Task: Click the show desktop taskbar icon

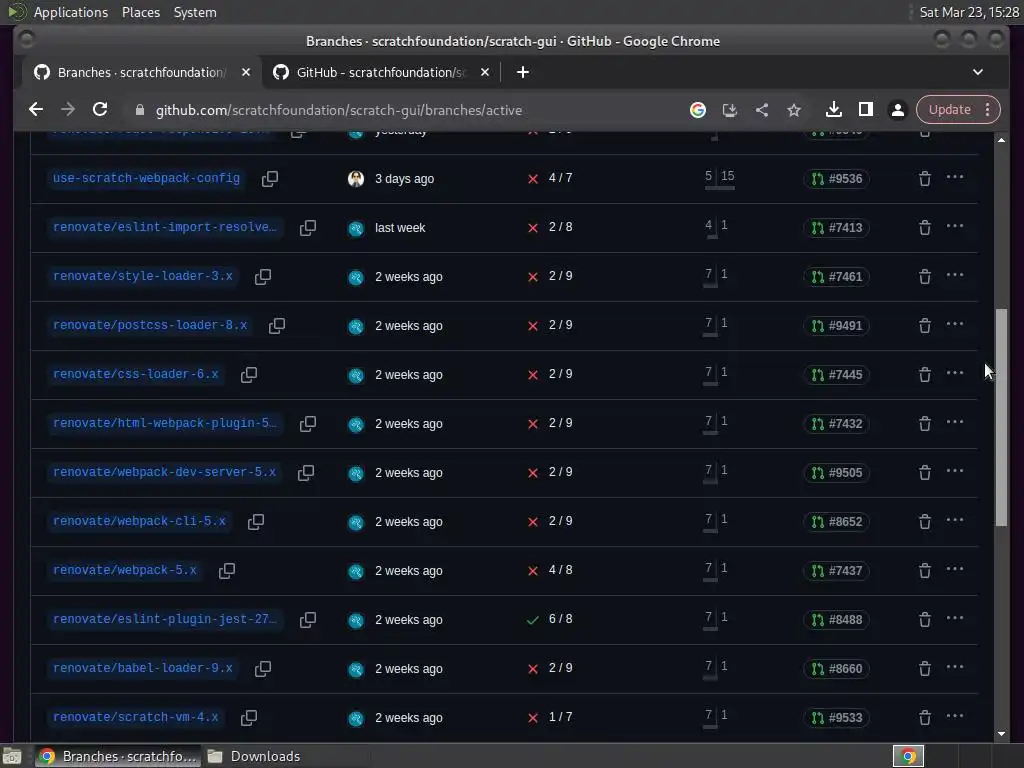Action: [12, 756]
